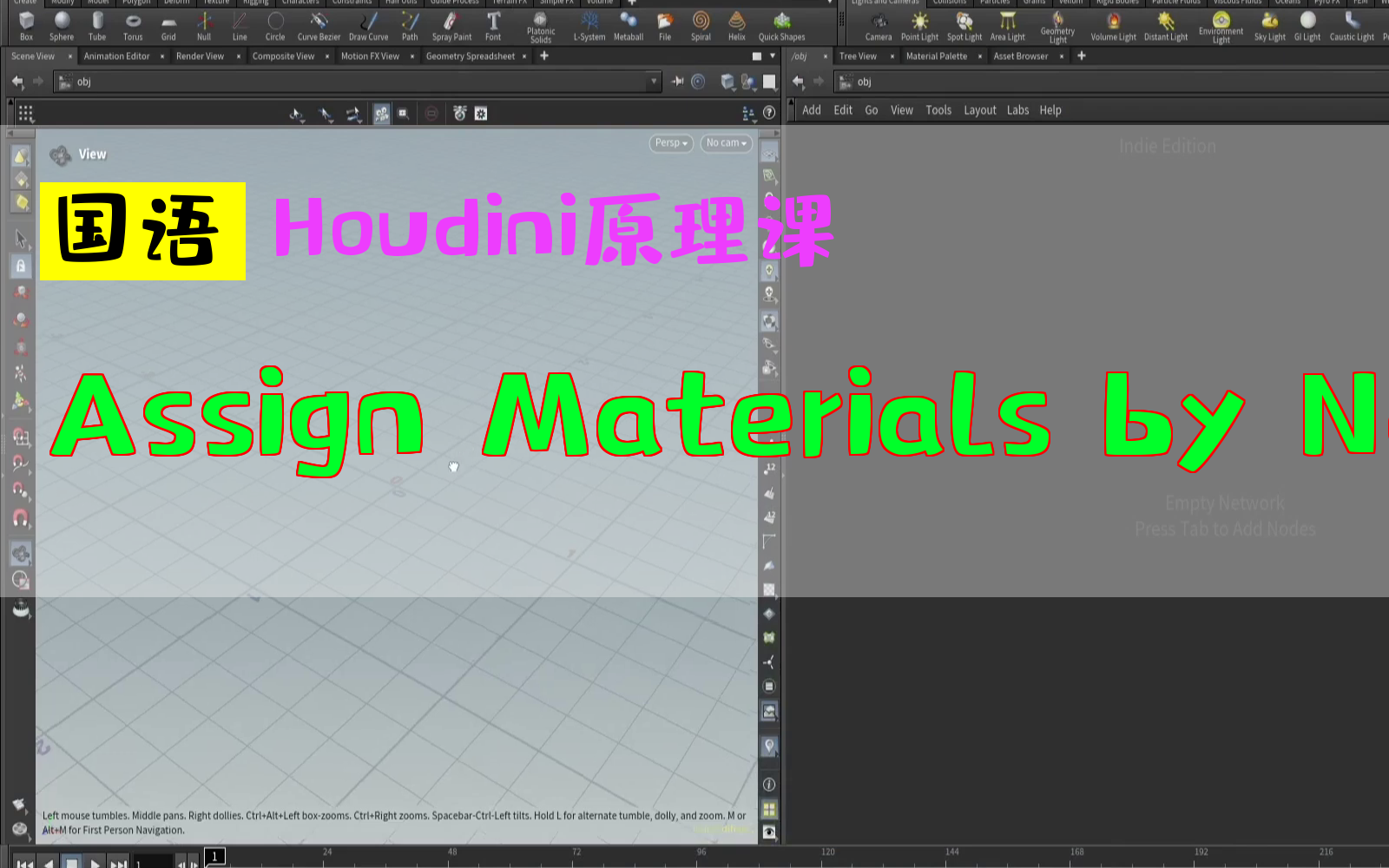
Task: Select the File shelf tool
Action: 665,26
